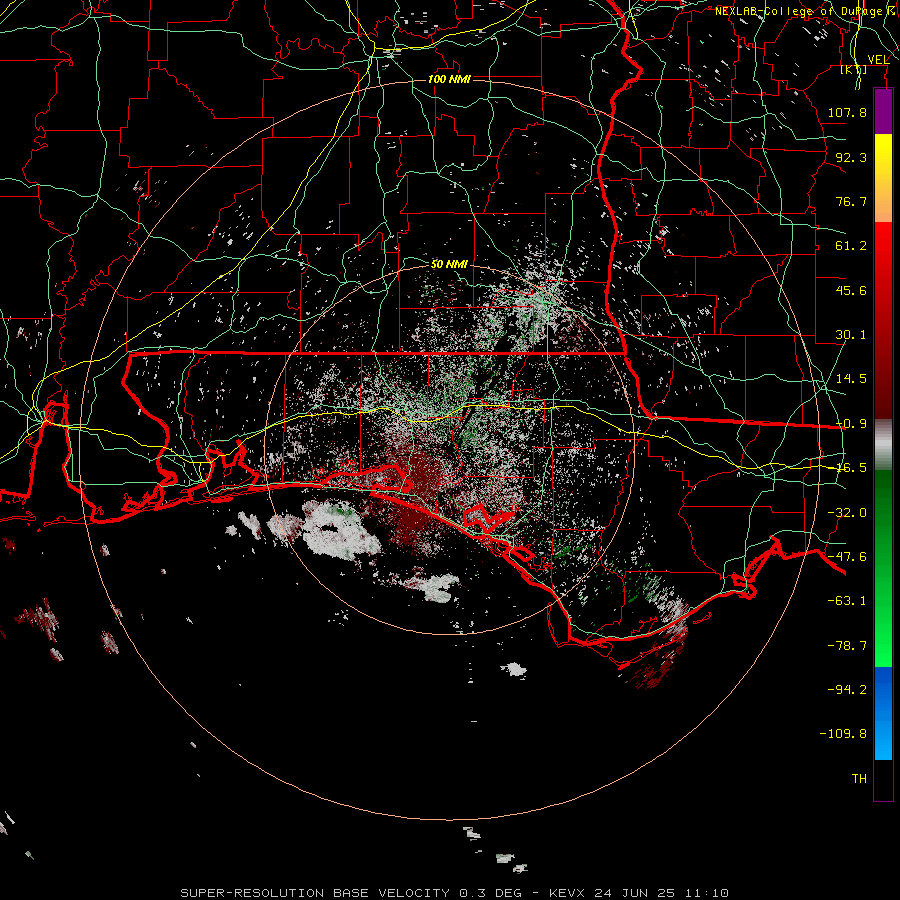Click the -94.2 velocity scale value

847,689
